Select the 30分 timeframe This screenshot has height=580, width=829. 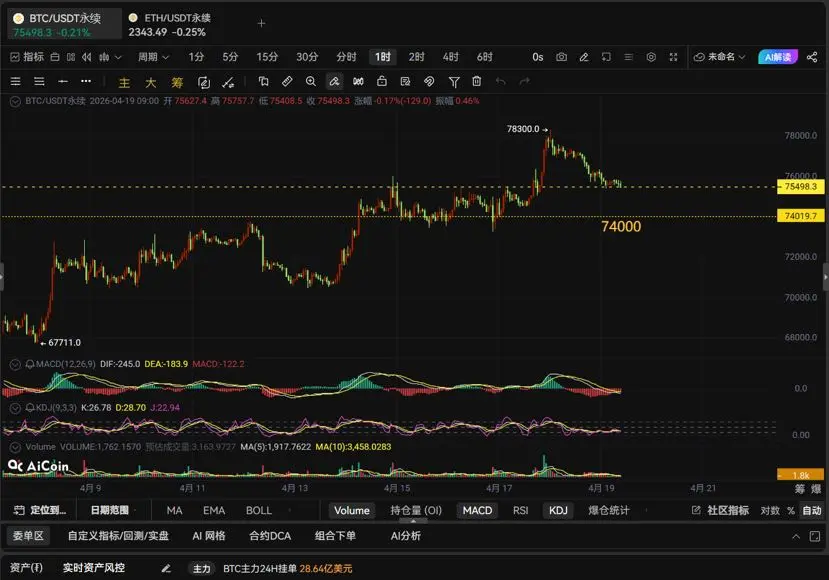coord(307,57)
